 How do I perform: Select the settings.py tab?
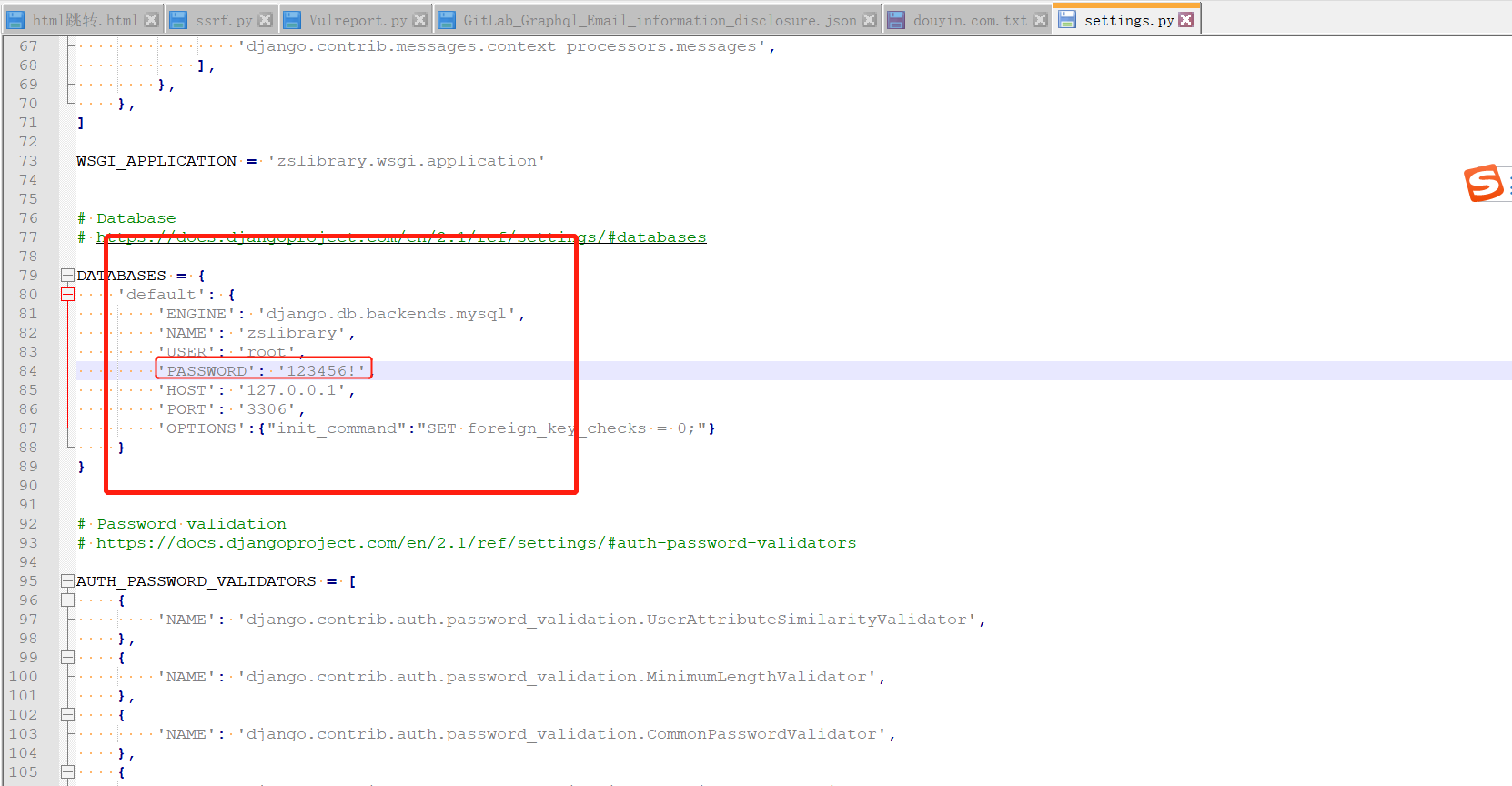(1129, 20)
